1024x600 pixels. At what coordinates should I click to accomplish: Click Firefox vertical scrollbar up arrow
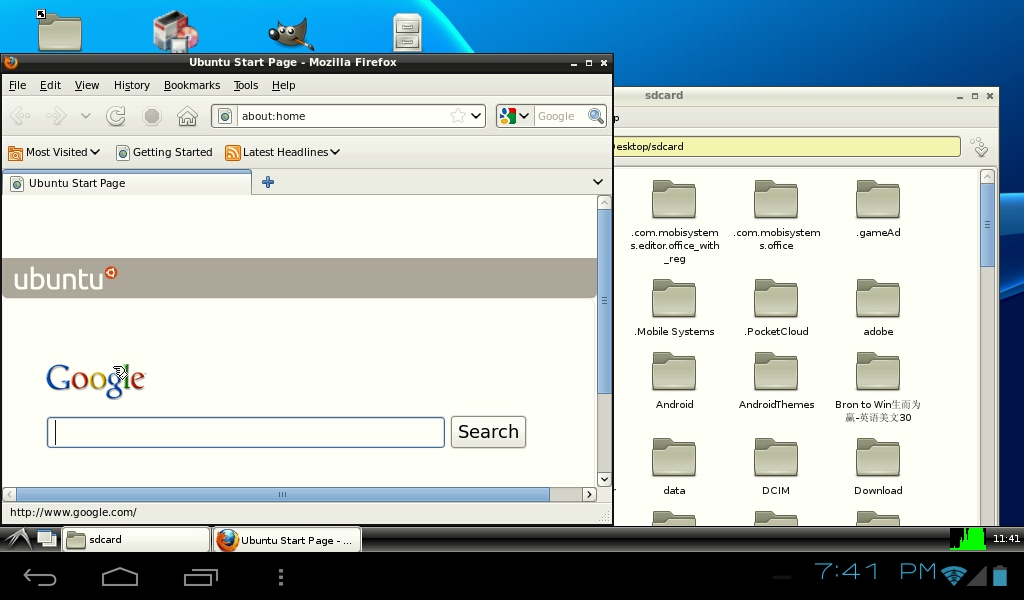(604, 202)
